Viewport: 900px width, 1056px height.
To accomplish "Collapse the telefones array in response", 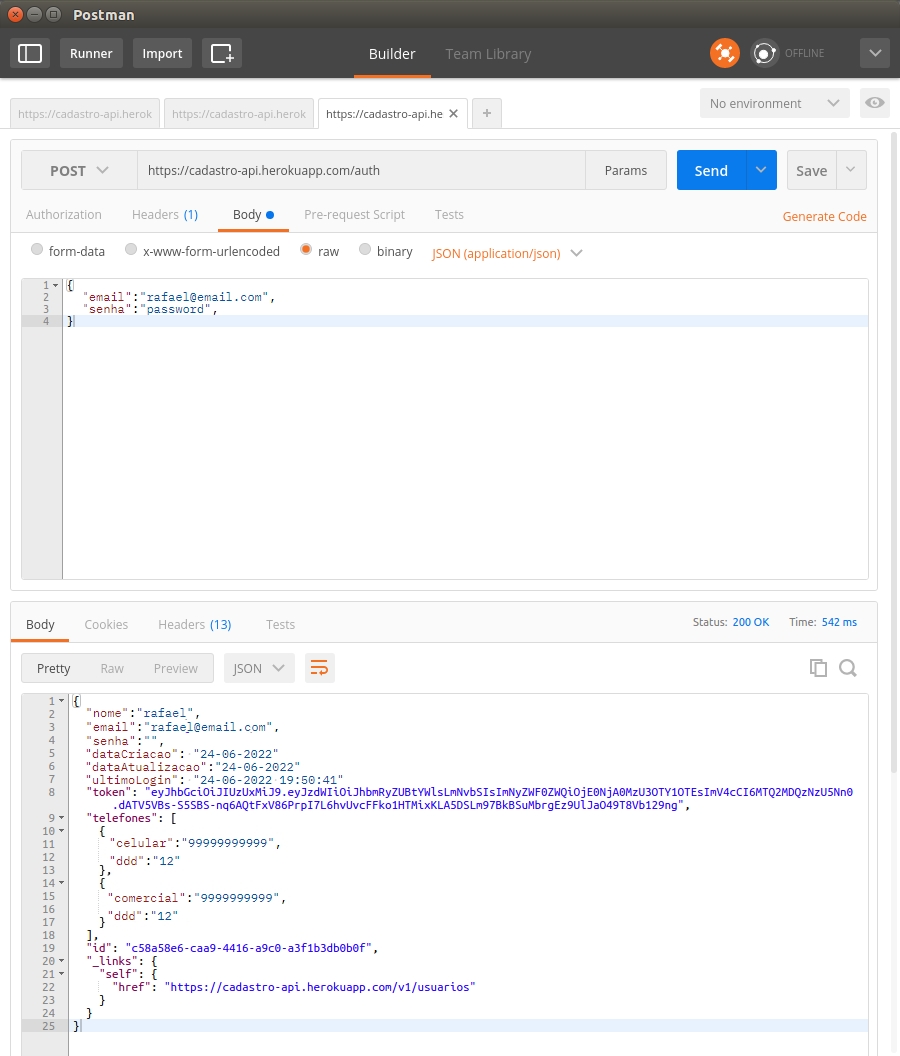I will [x=61, y=818].
